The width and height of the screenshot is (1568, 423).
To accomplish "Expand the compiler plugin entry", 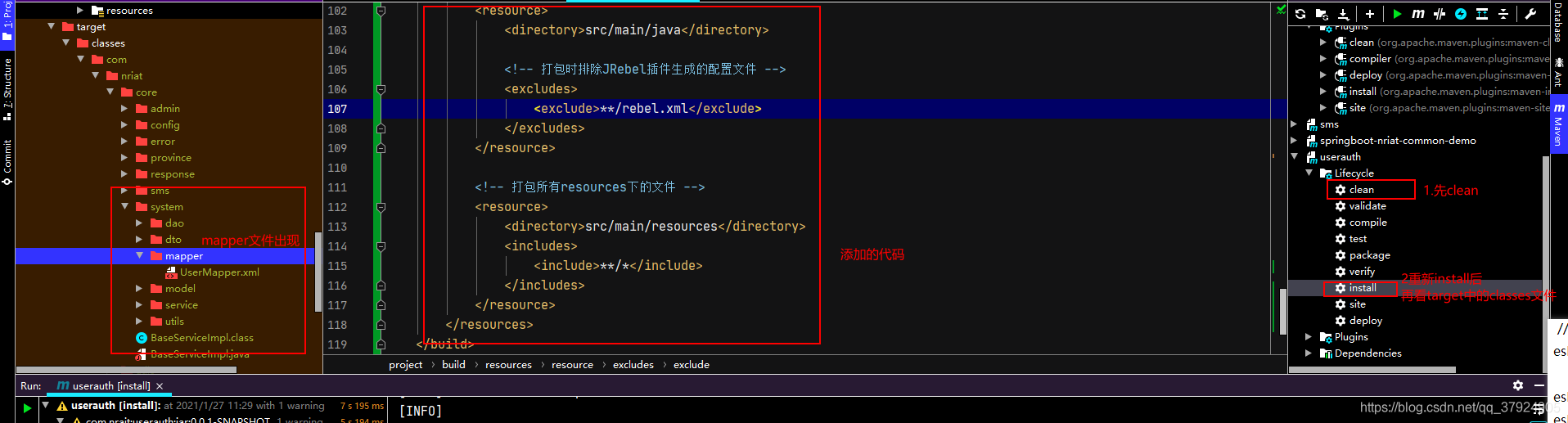I will coord(1323,59).
